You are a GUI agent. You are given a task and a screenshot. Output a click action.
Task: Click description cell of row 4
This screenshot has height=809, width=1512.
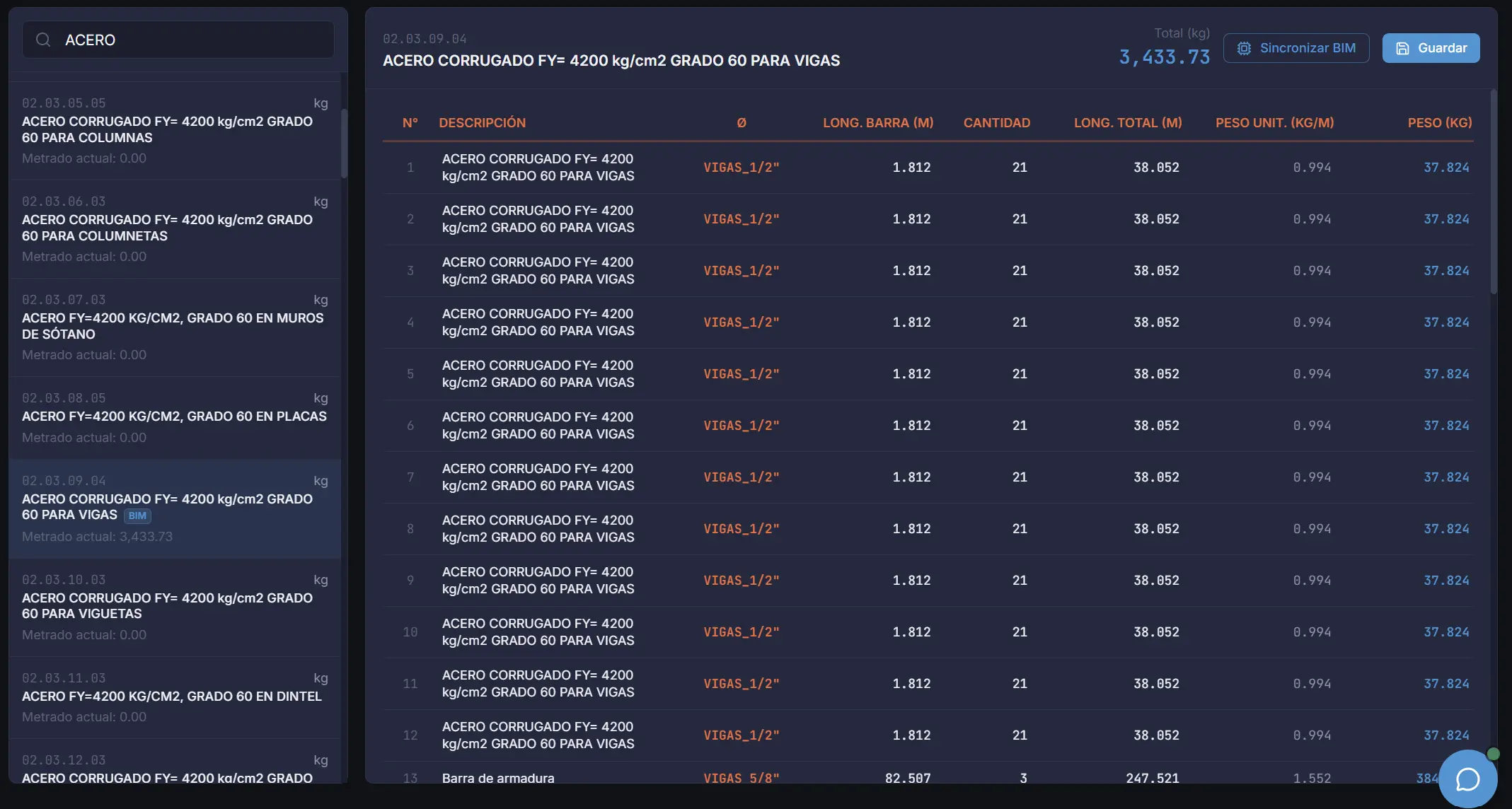tap(538, 322)
